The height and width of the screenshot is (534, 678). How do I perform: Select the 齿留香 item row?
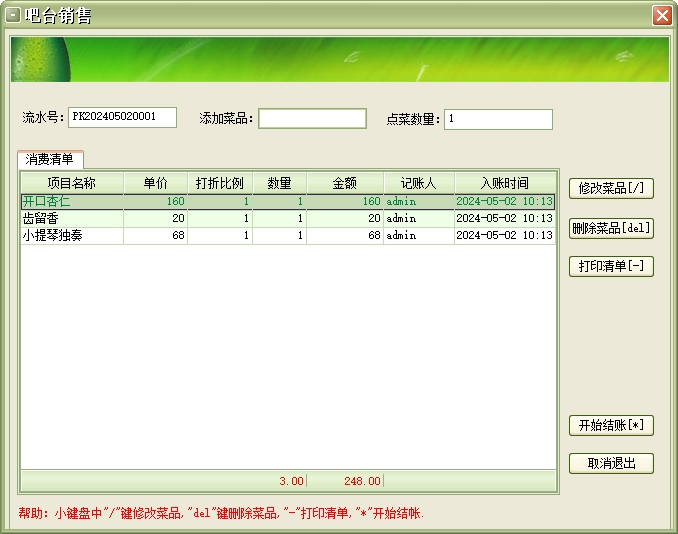pyautogui.click(x=72, y=218)
